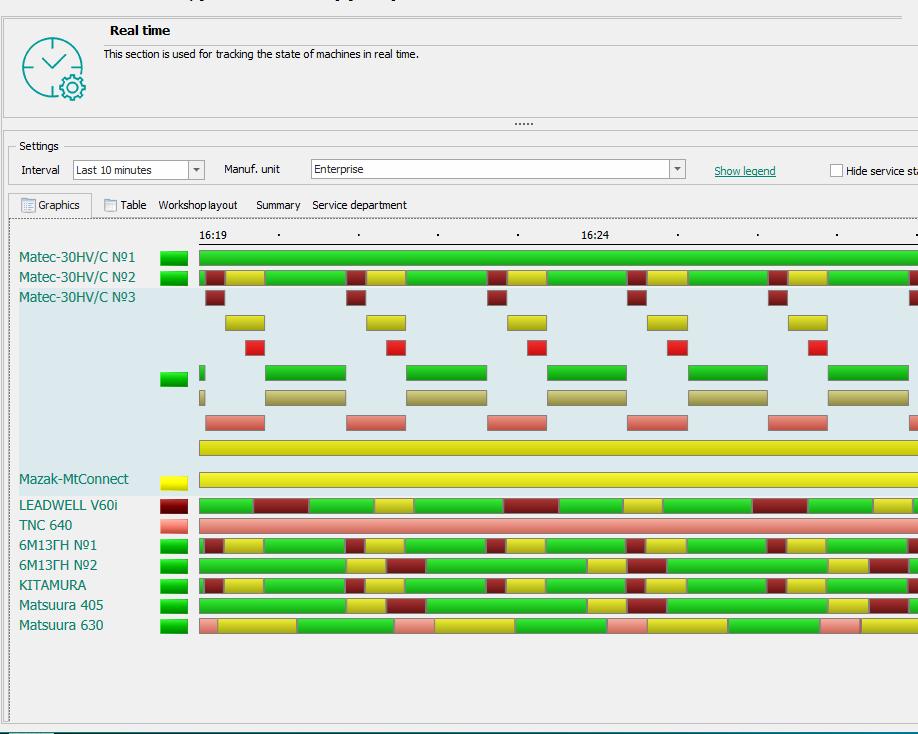Click green status swatch for Matec-30HV/C №2
The width and height of the screenshot is (918, 734).
[174, 278]
